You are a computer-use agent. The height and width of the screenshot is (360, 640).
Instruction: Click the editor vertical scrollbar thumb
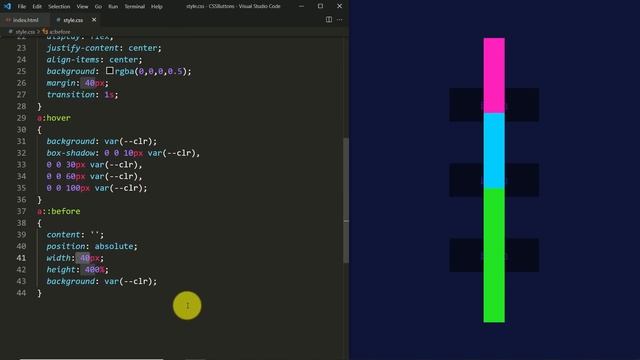346,200
